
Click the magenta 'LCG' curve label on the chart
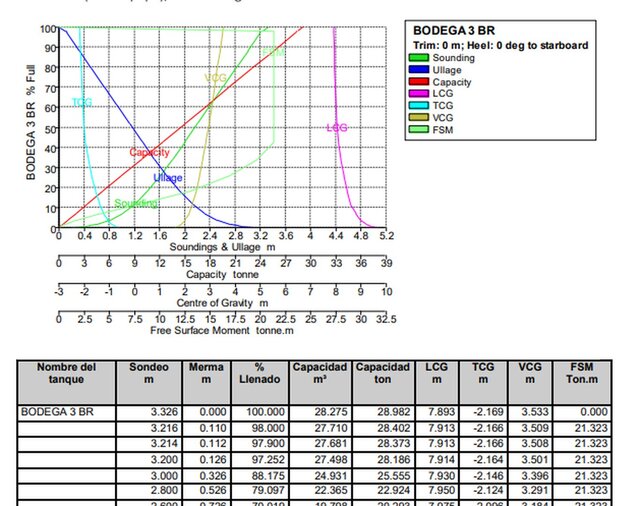click(337, 128)
